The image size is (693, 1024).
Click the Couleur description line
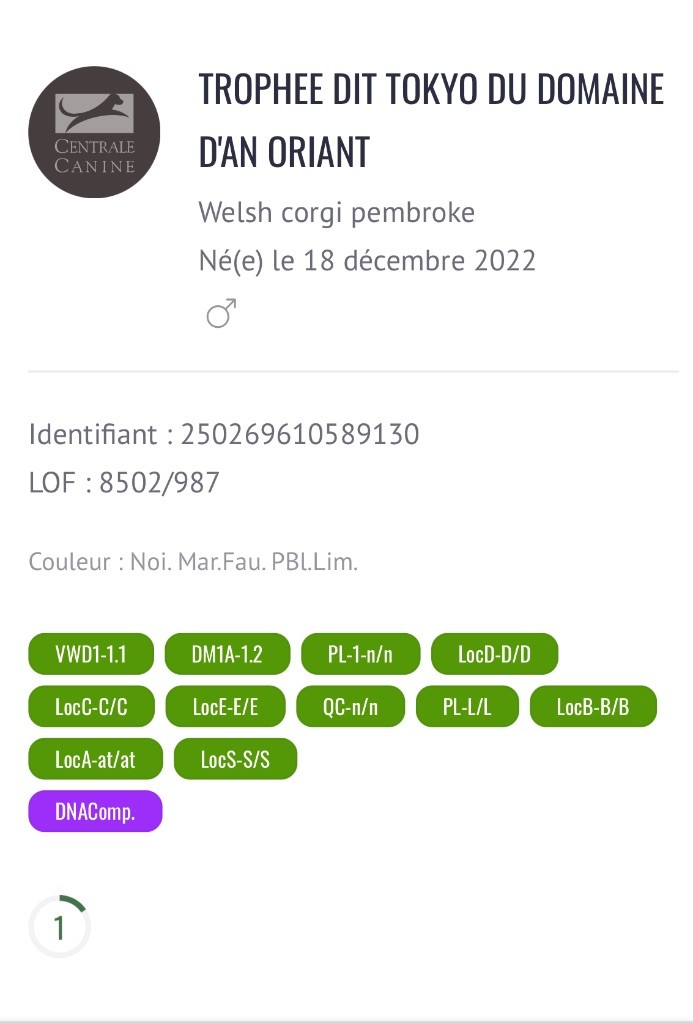pos(193,562)
